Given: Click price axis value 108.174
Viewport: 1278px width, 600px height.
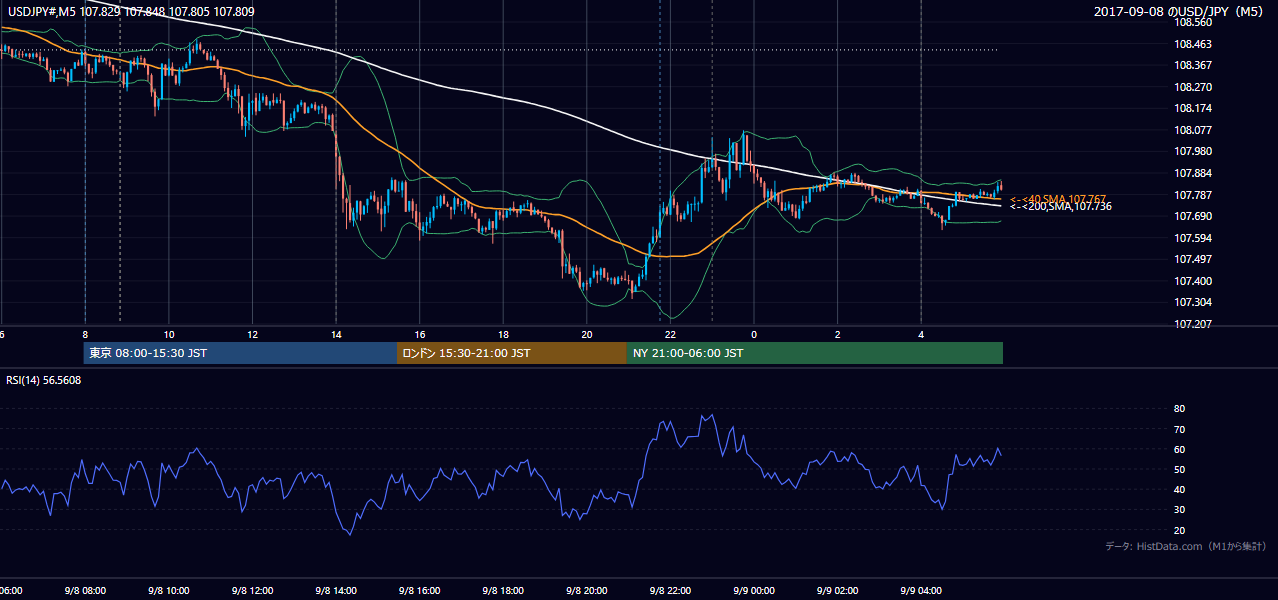Looking at the screenshot, I should click(1192, 108).
